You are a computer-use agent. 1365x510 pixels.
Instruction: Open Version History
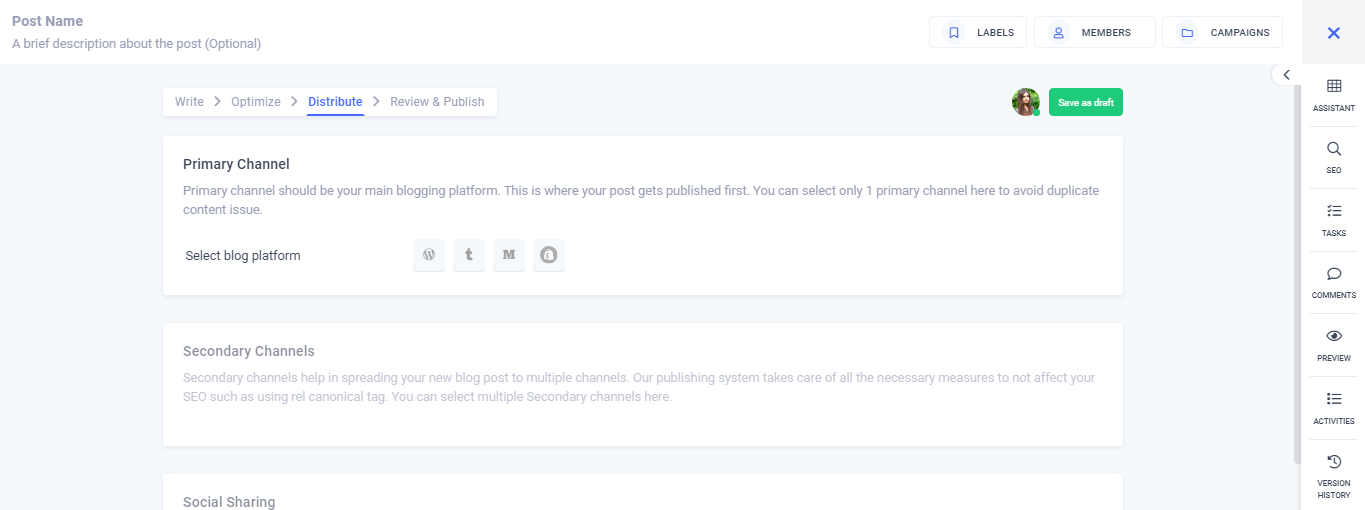pos(1334,476)
